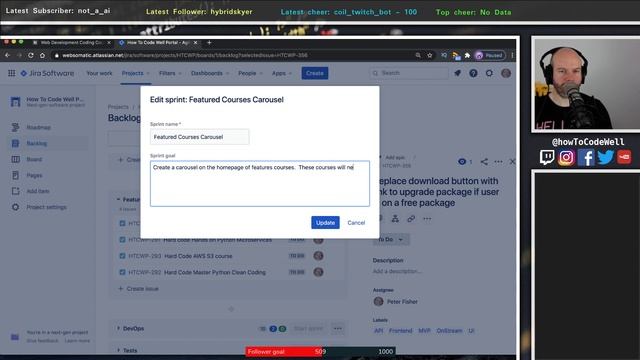This screenshot has width=640, height=360.
Task: Click the Twitter icon in stream overlay
Action: [605, 157]
